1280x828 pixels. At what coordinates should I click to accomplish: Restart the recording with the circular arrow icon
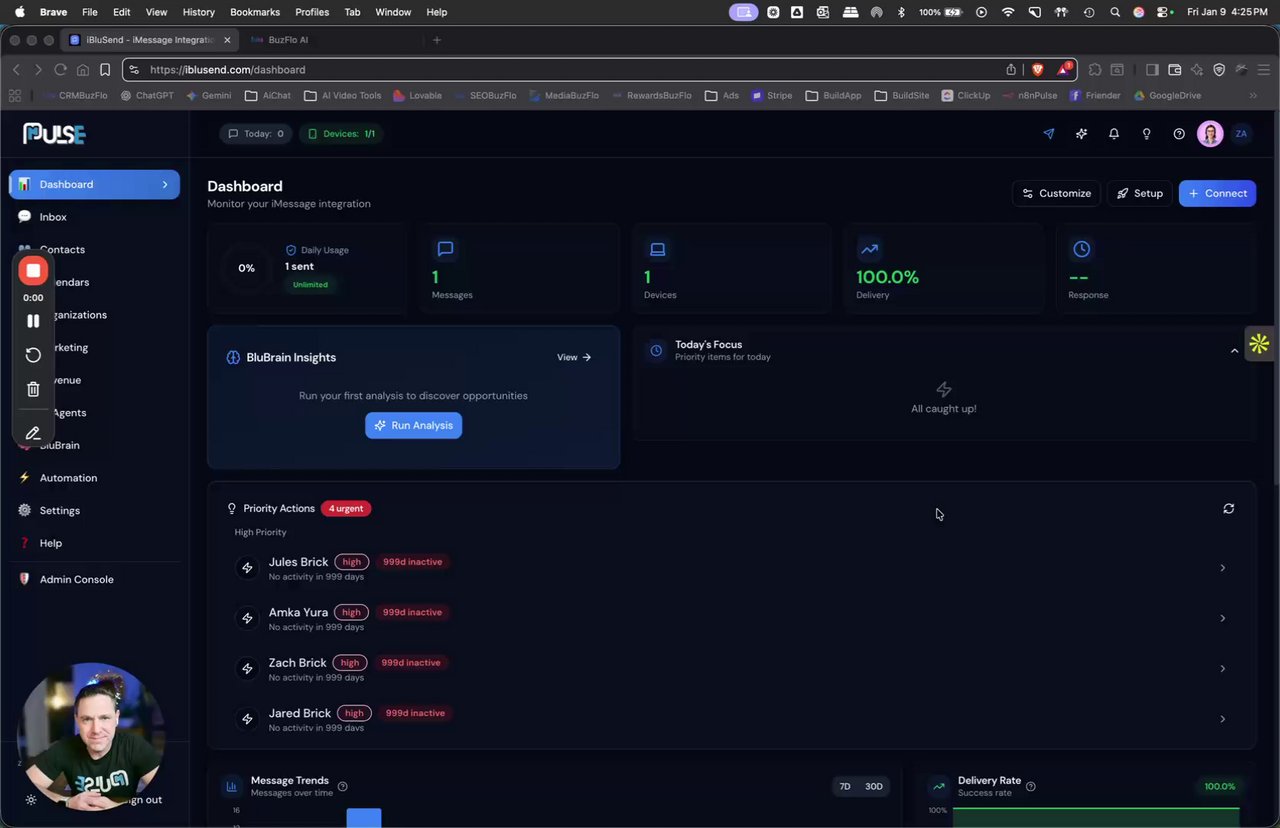click(x=33, y=355)
